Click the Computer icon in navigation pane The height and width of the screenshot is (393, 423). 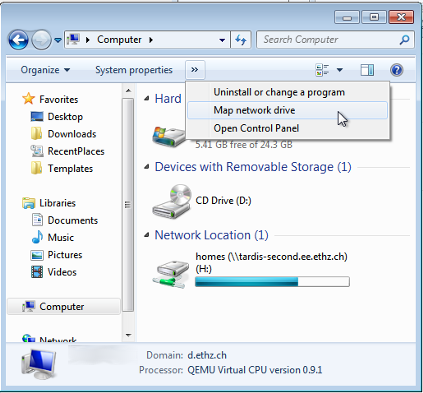(x=29, y=306)
